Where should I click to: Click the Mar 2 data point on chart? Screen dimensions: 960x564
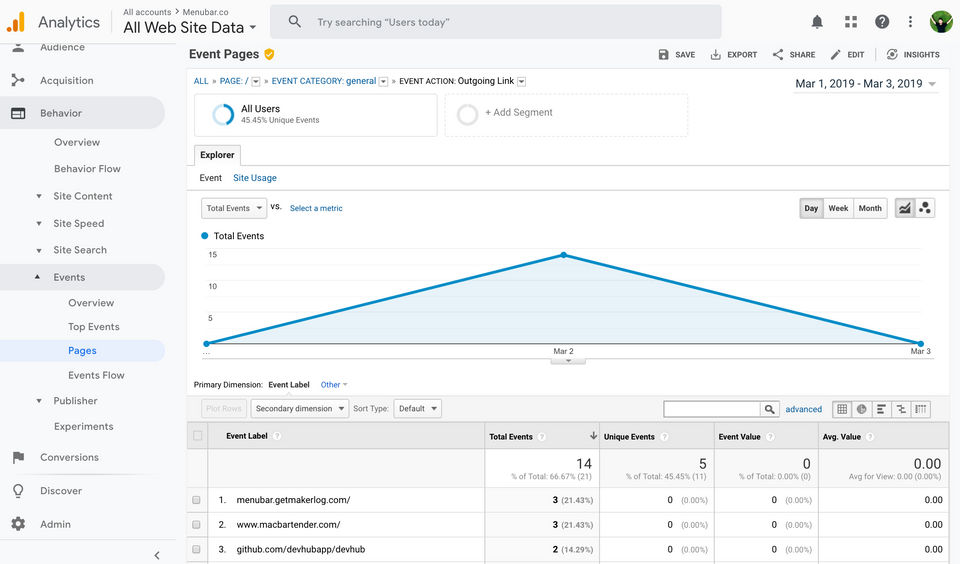tap(564, 255)
